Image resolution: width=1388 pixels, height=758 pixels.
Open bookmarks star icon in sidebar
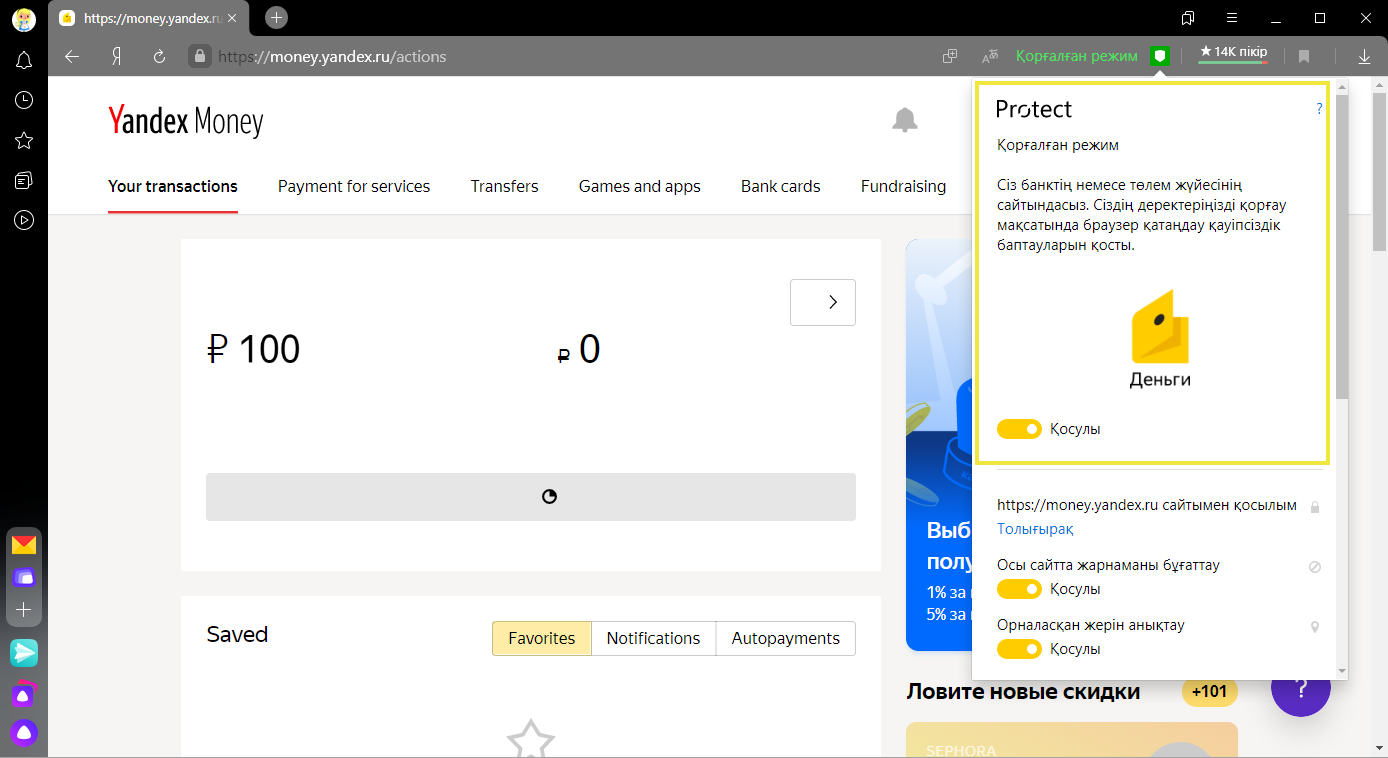pos(24,140)
